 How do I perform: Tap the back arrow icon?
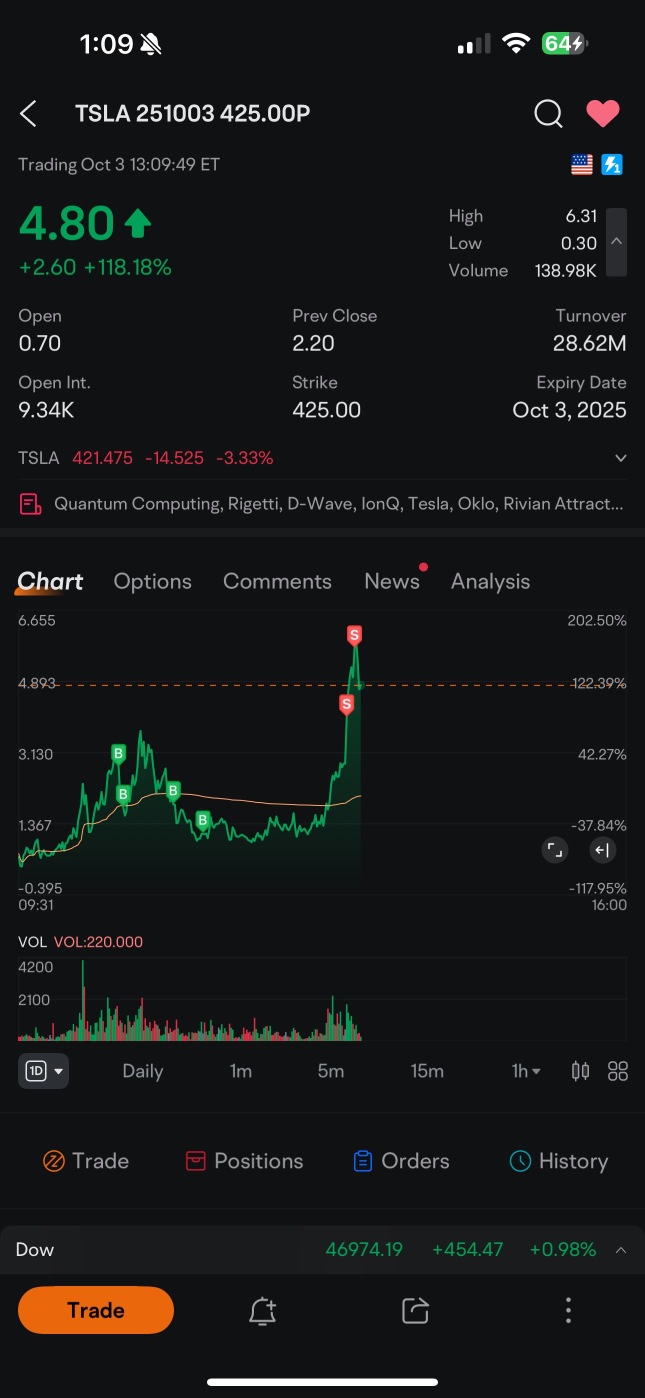[x=29, y=114]
